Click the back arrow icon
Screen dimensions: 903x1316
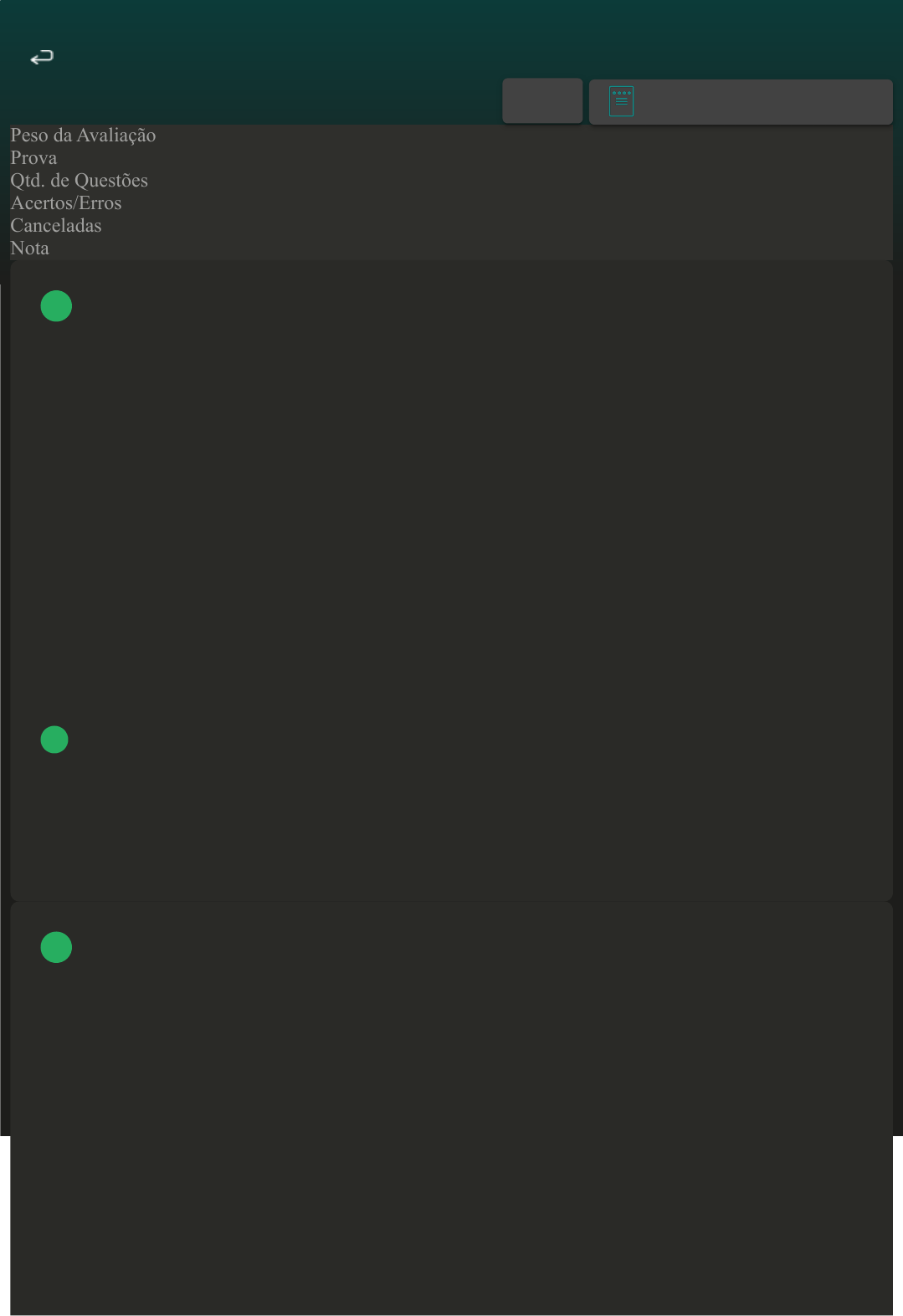point(42,57)
